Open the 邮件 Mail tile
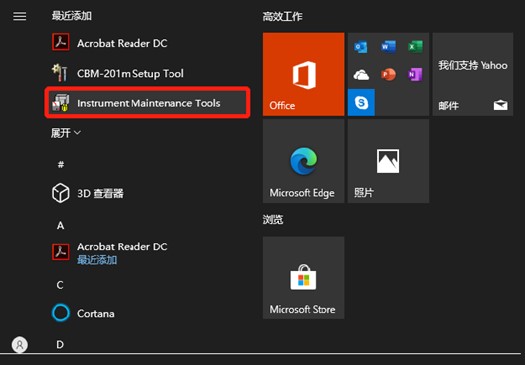Viewport: 525px width, 365px height. pos(473,74)
